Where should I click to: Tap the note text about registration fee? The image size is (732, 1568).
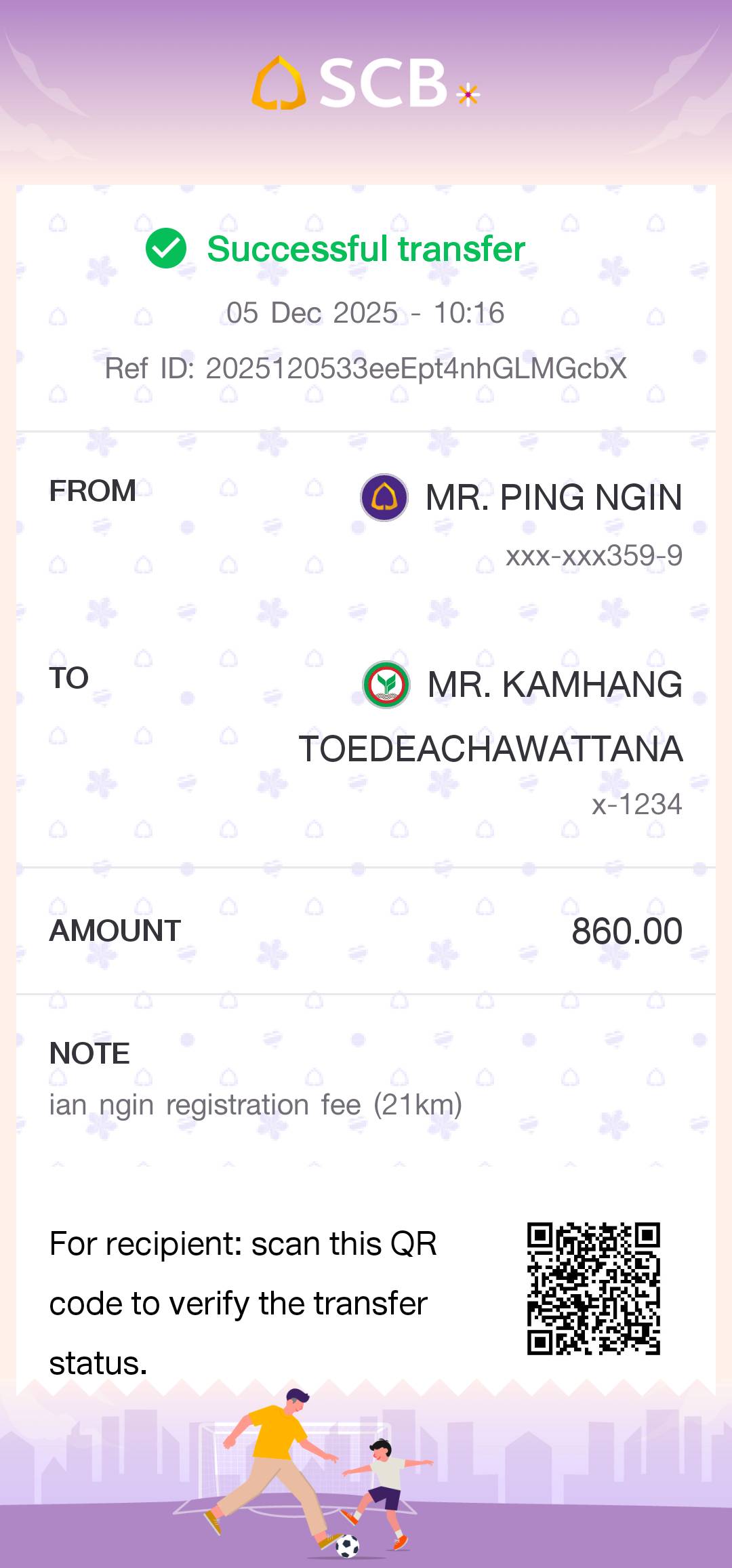tap(256, 1105)
